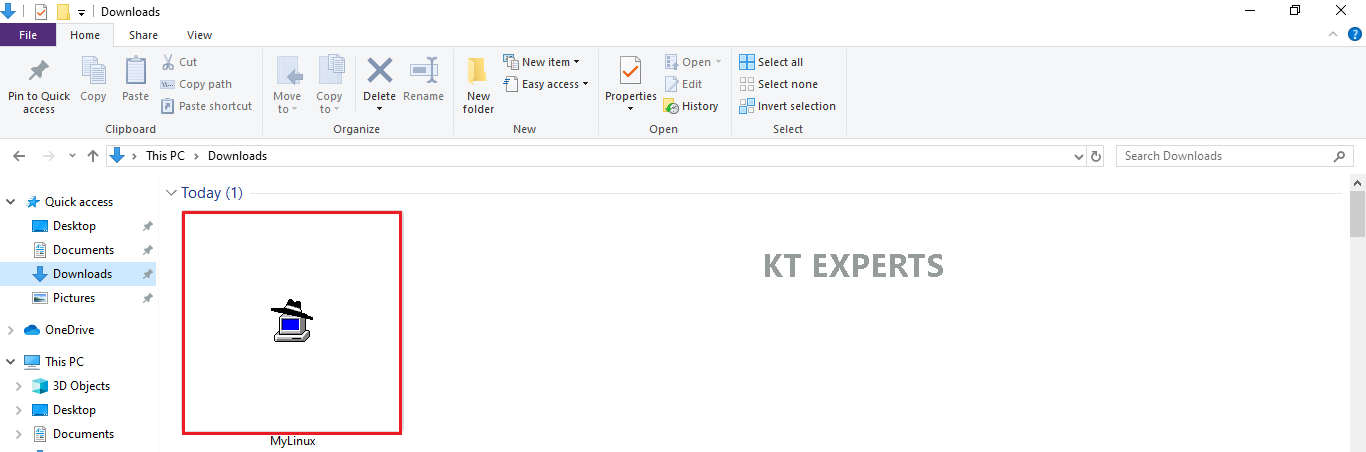Screen dimensions: 1366x452
Task: Collapse This PC tree node
Action: (11, 362)
